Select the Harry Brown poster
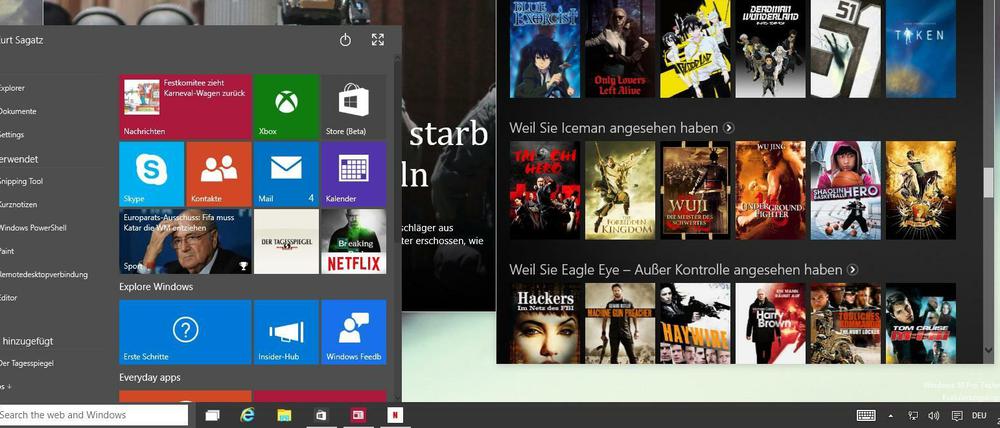 (770, 323)
